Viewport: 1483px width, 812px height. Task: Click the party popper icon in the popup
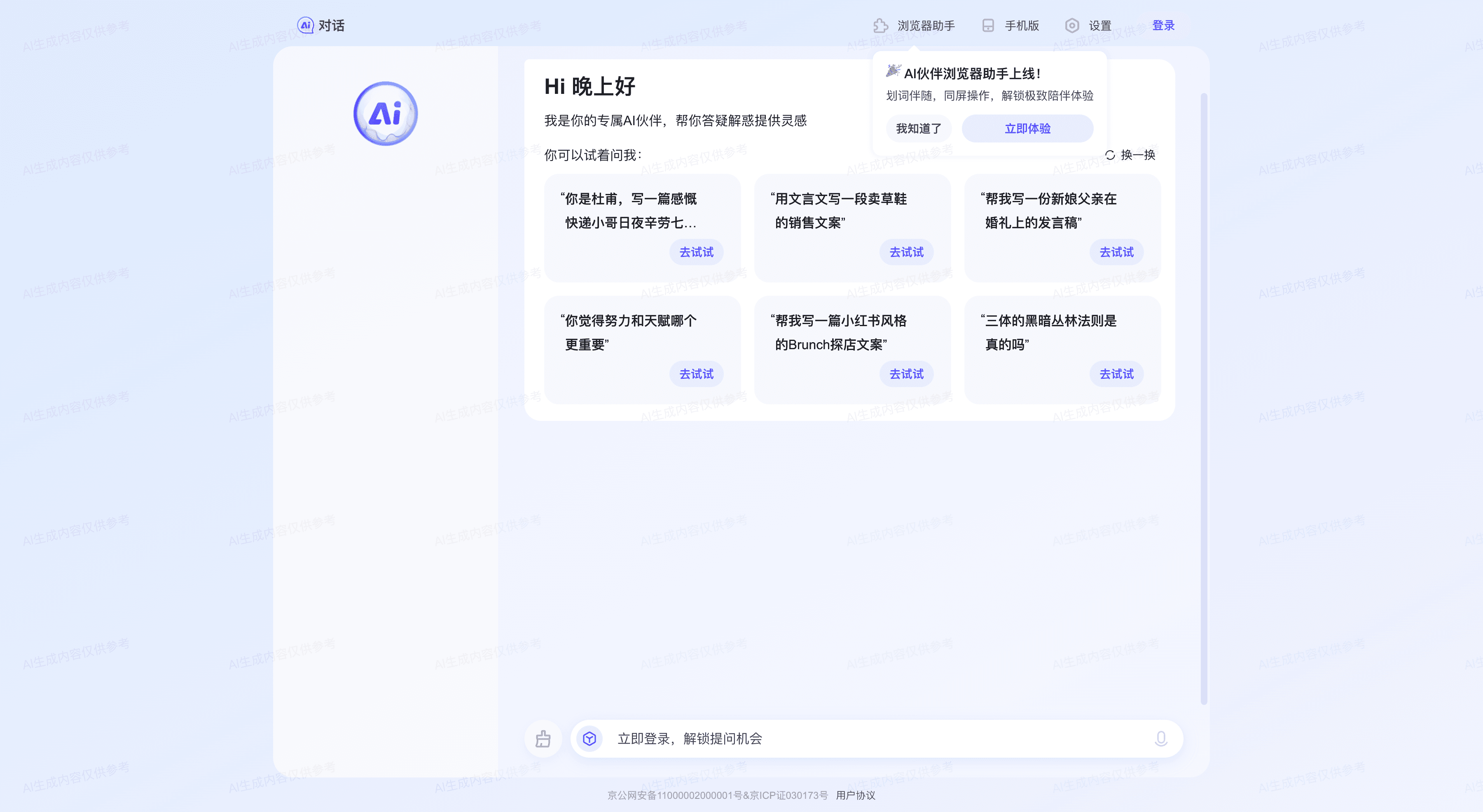coord(893,71)
